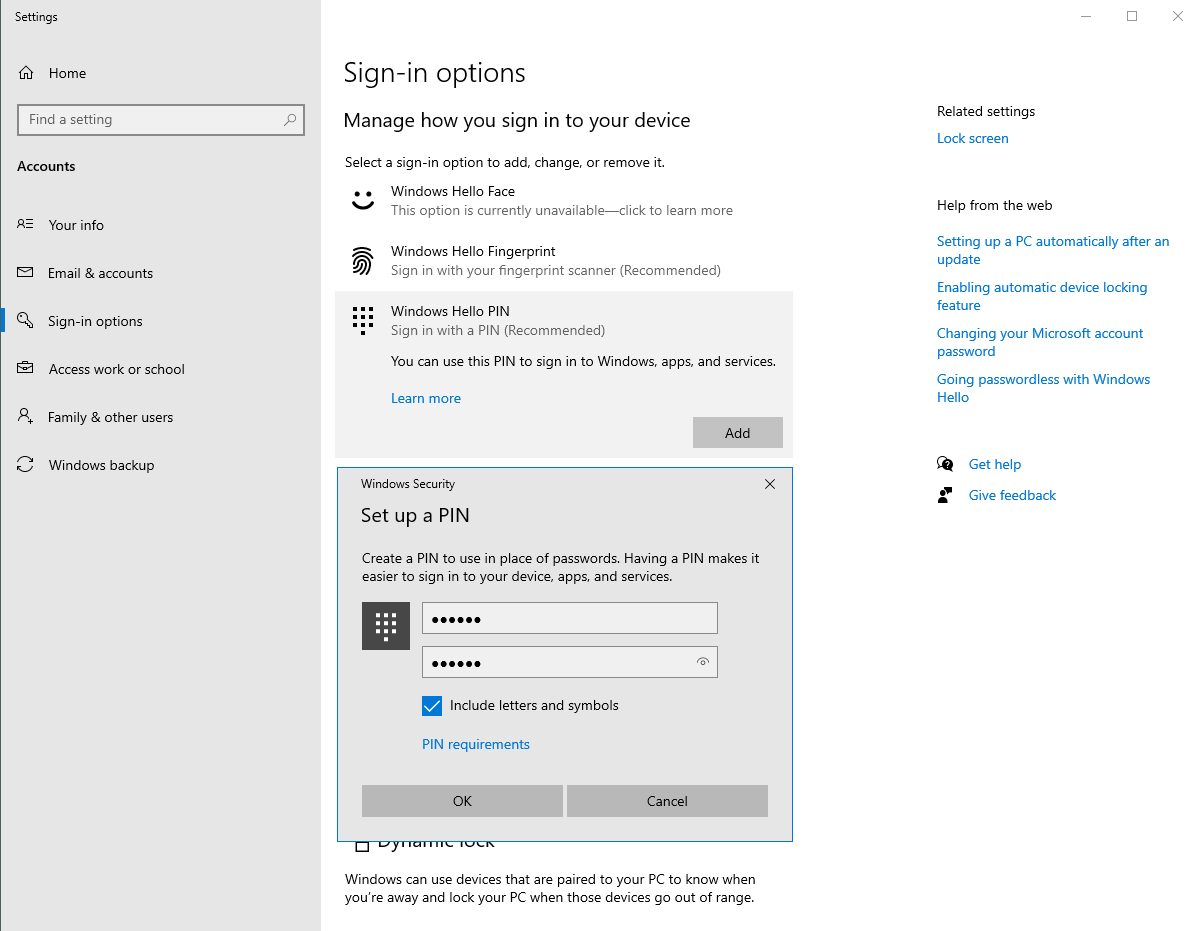Go to Email & accounts
Viewport: 1200px width, 931px height.
pos(100,273)
